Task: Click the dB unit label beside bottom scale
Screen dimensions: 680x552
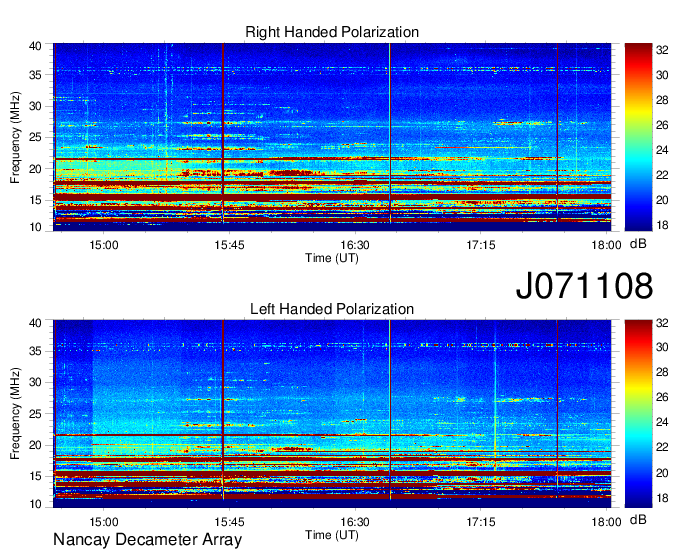Action: pyautogui.click(x=638, y=520)
